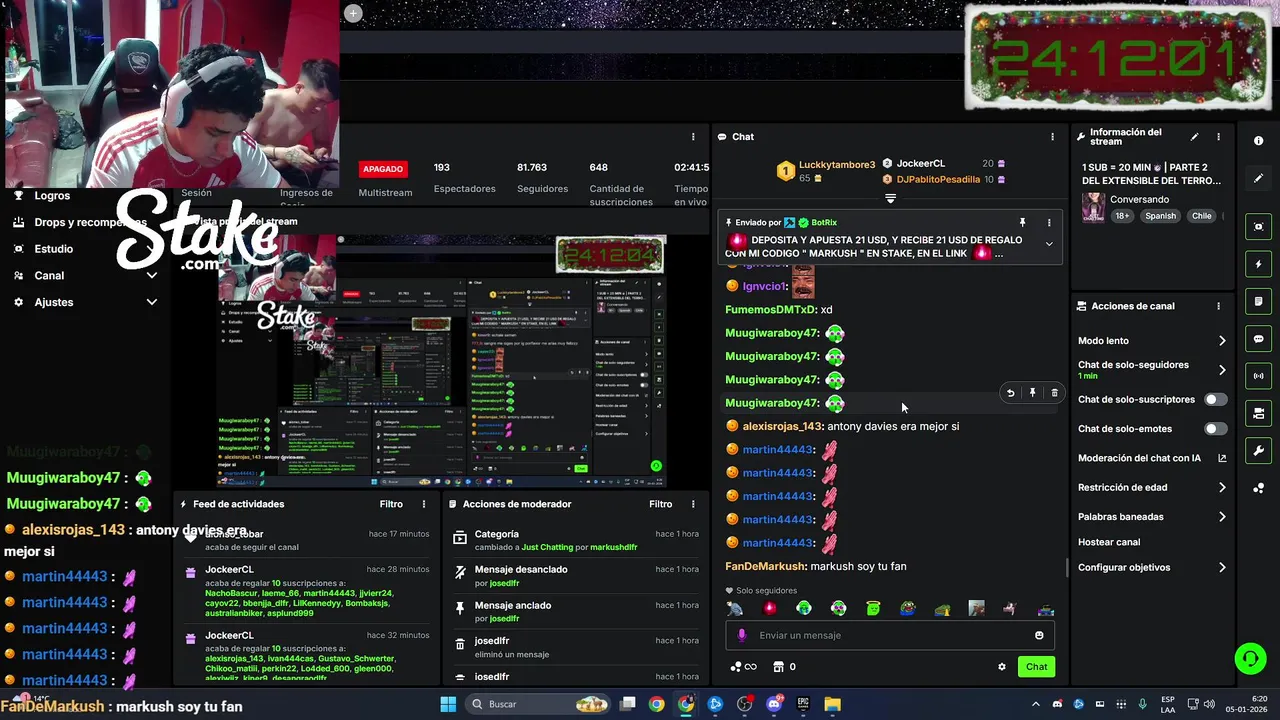
Task: Open Feed de actividades three-dot menu
Action: (x=424, y=504)
